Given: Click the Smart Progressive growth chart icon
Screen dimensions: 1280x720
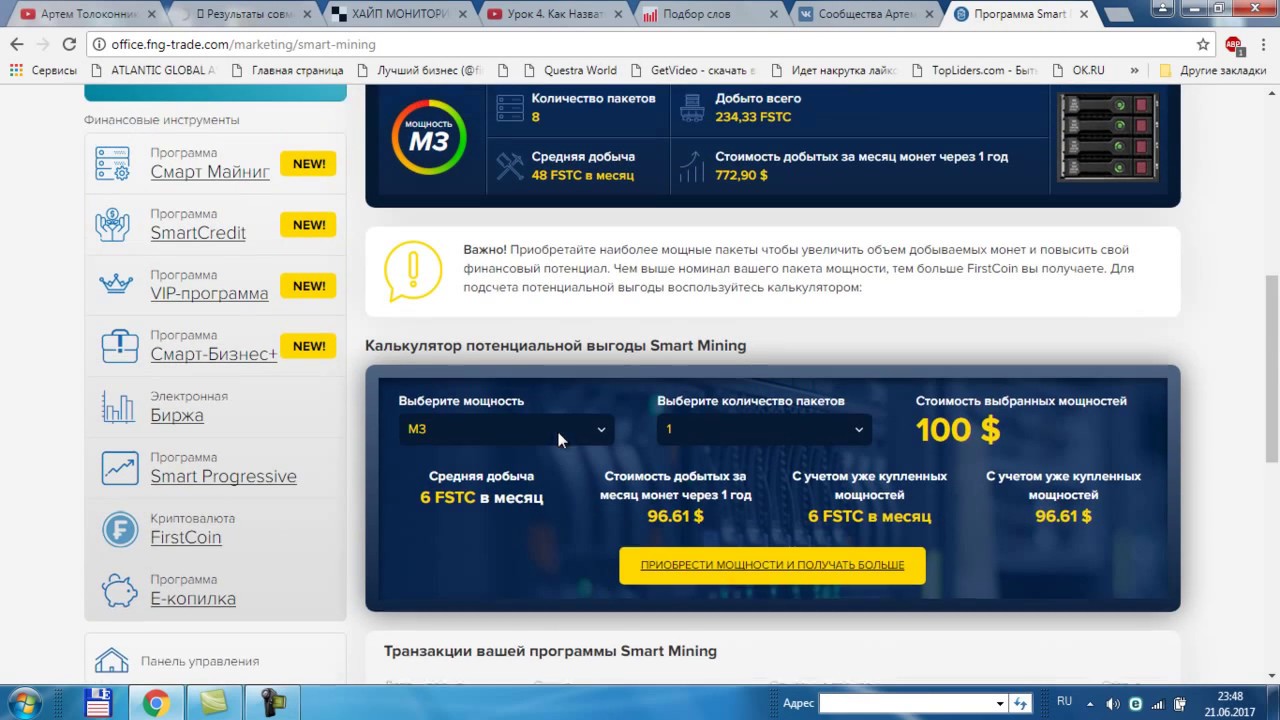Looking at the screenshot, I should 120,468.
